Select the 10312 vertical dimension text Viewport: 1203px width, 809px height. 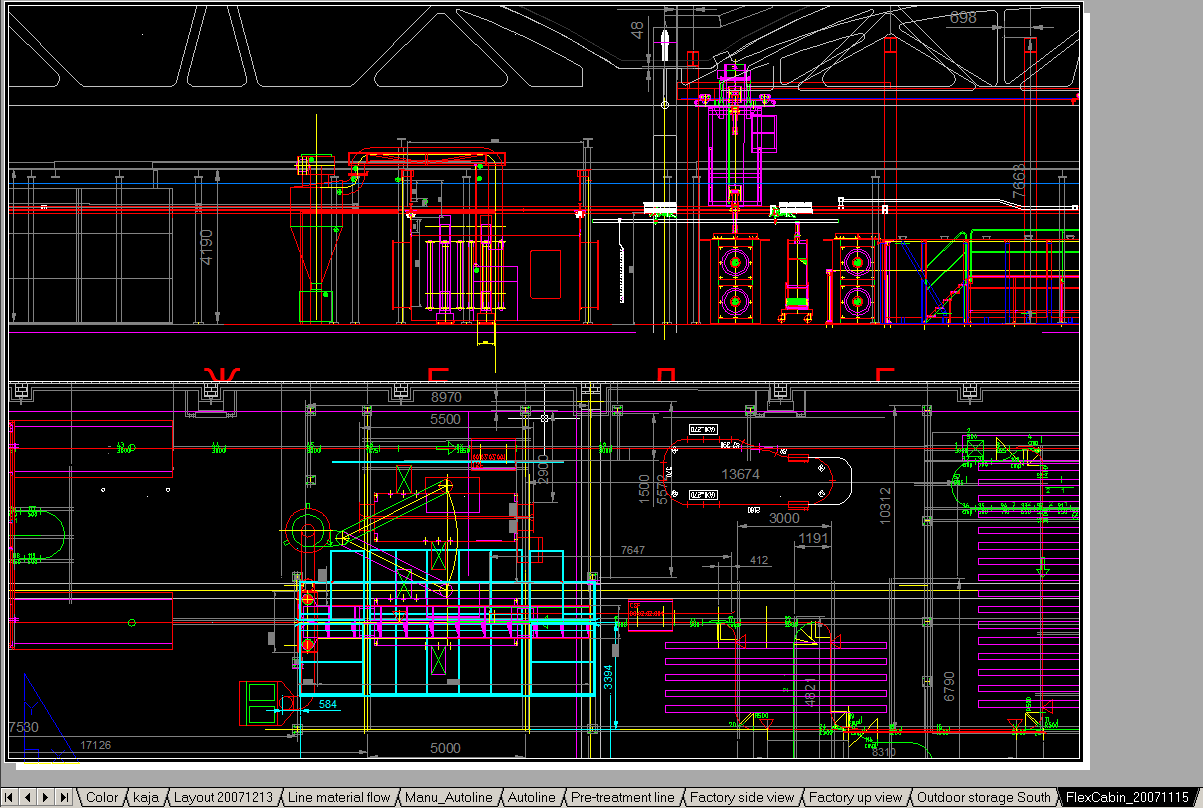tap(884, 504)
